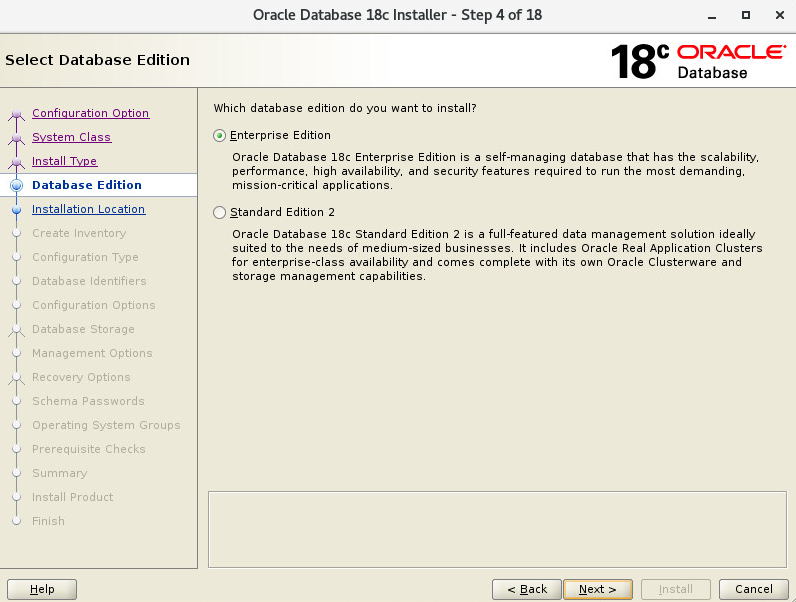Screen dimensions: 796x602
Task: Click the Installation Location step bullet
Action: 16,210
